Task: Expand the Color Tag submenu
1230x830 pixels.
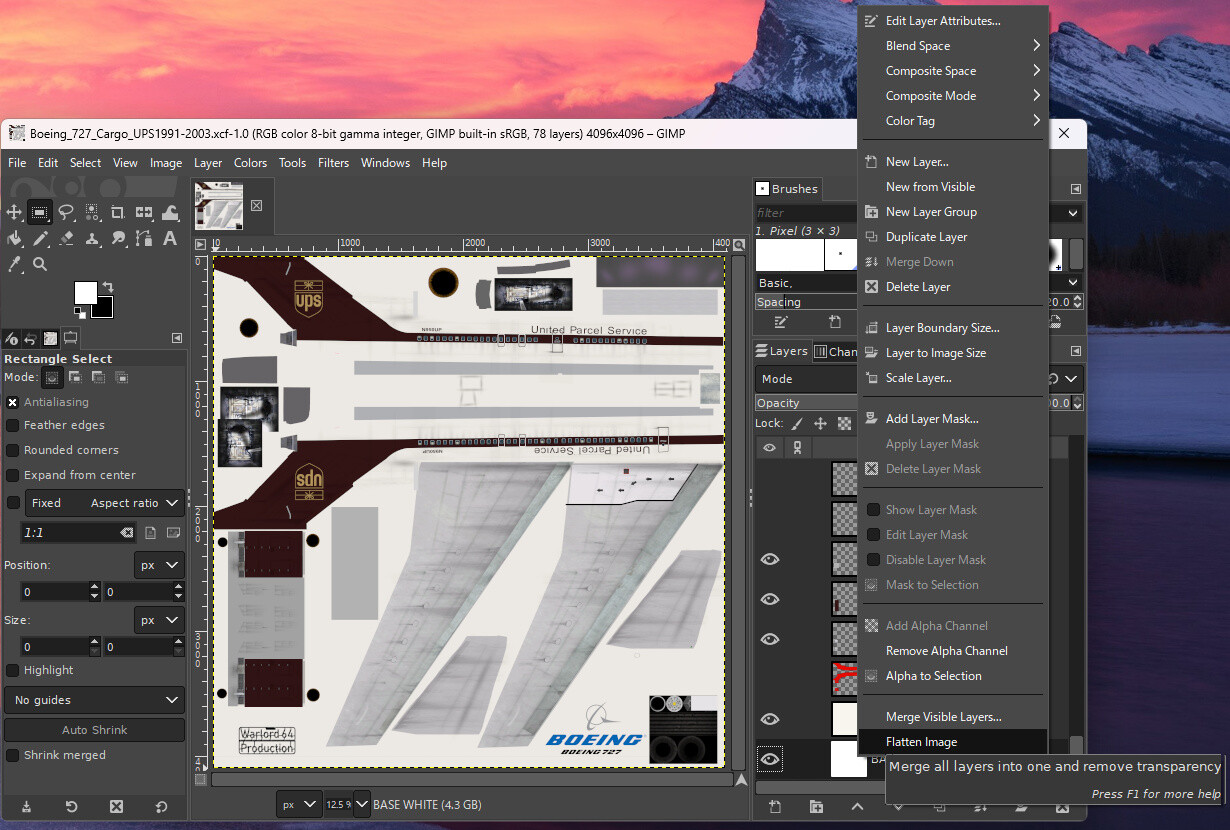Action: (953, 121)
